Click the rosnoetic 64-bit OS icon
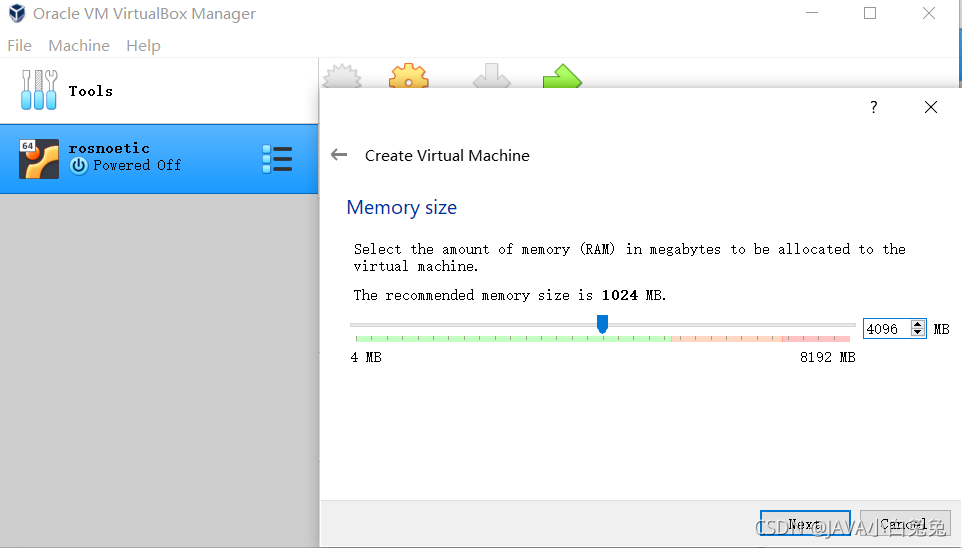This screenshot has width=962, height=548. [x=39, y=159]
